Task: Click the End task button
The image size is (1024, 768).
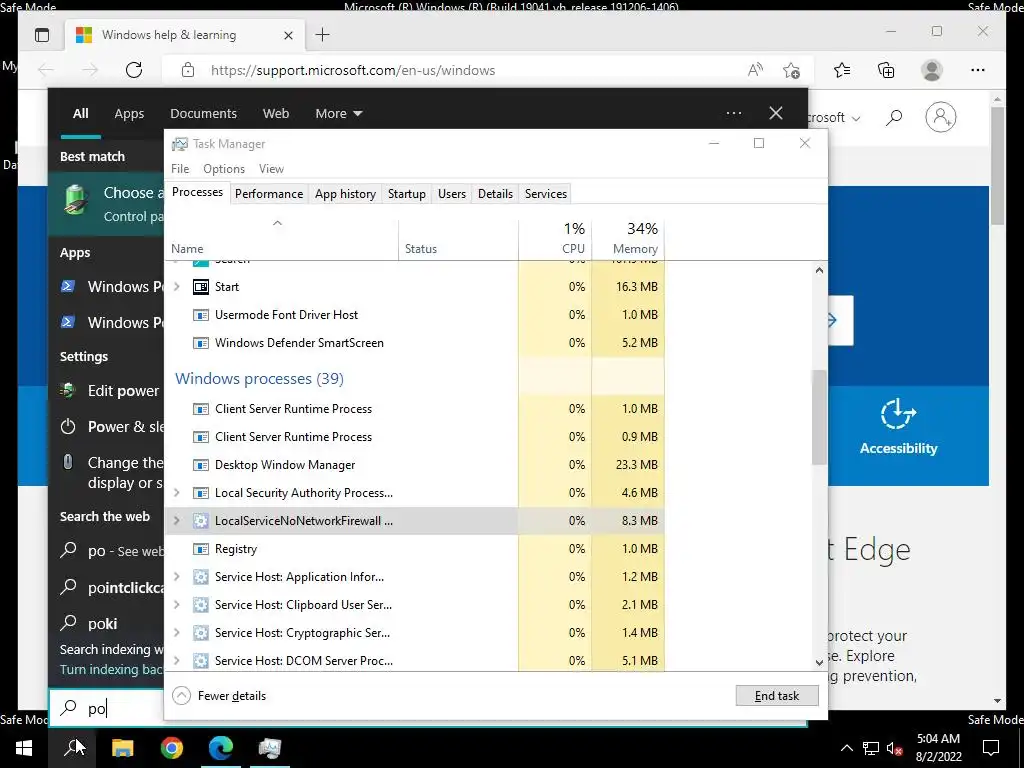Action: tap(776, 696)
